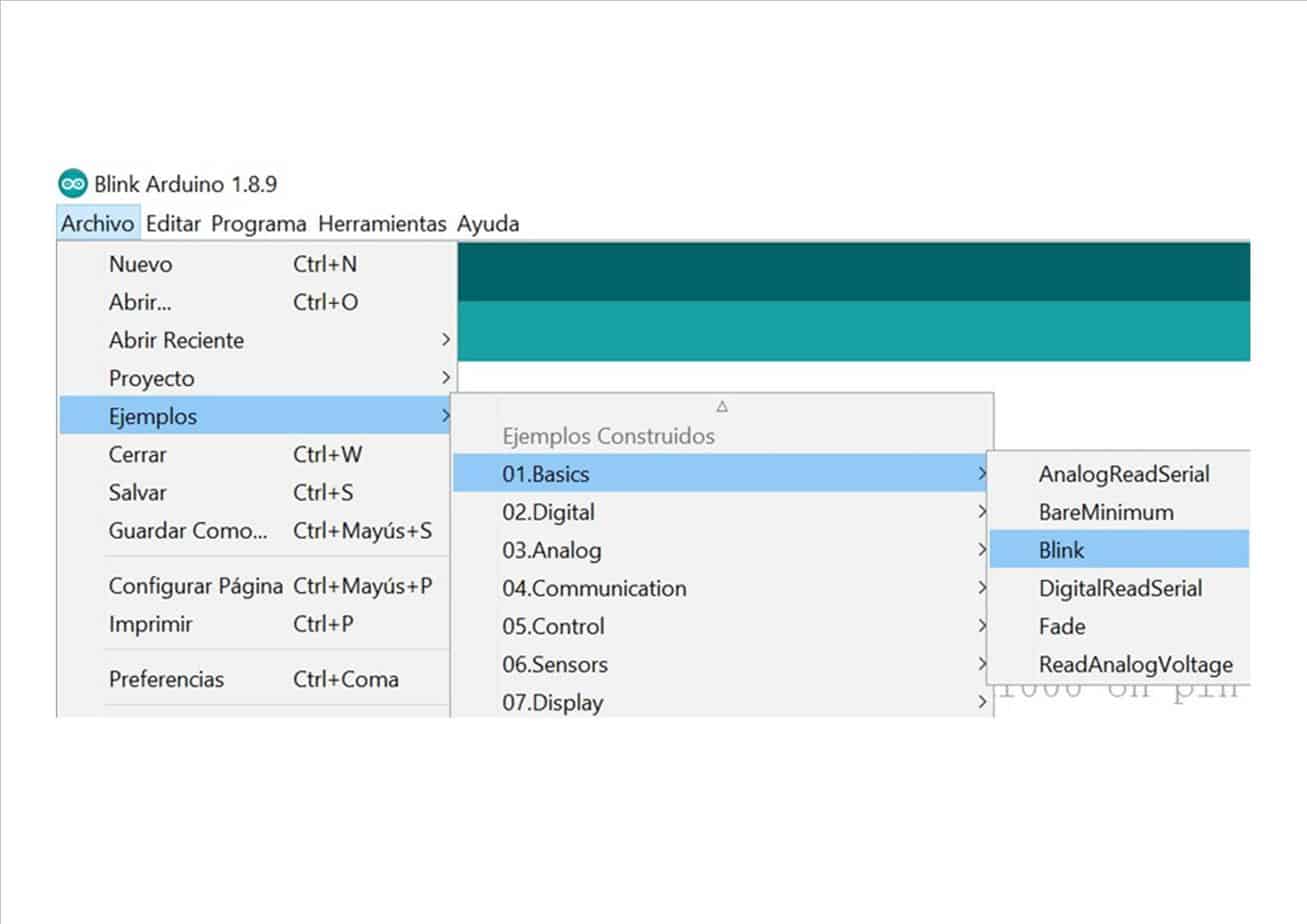
Task: Expand the 02.Digital examples submenu
Action: click(548, 513)
